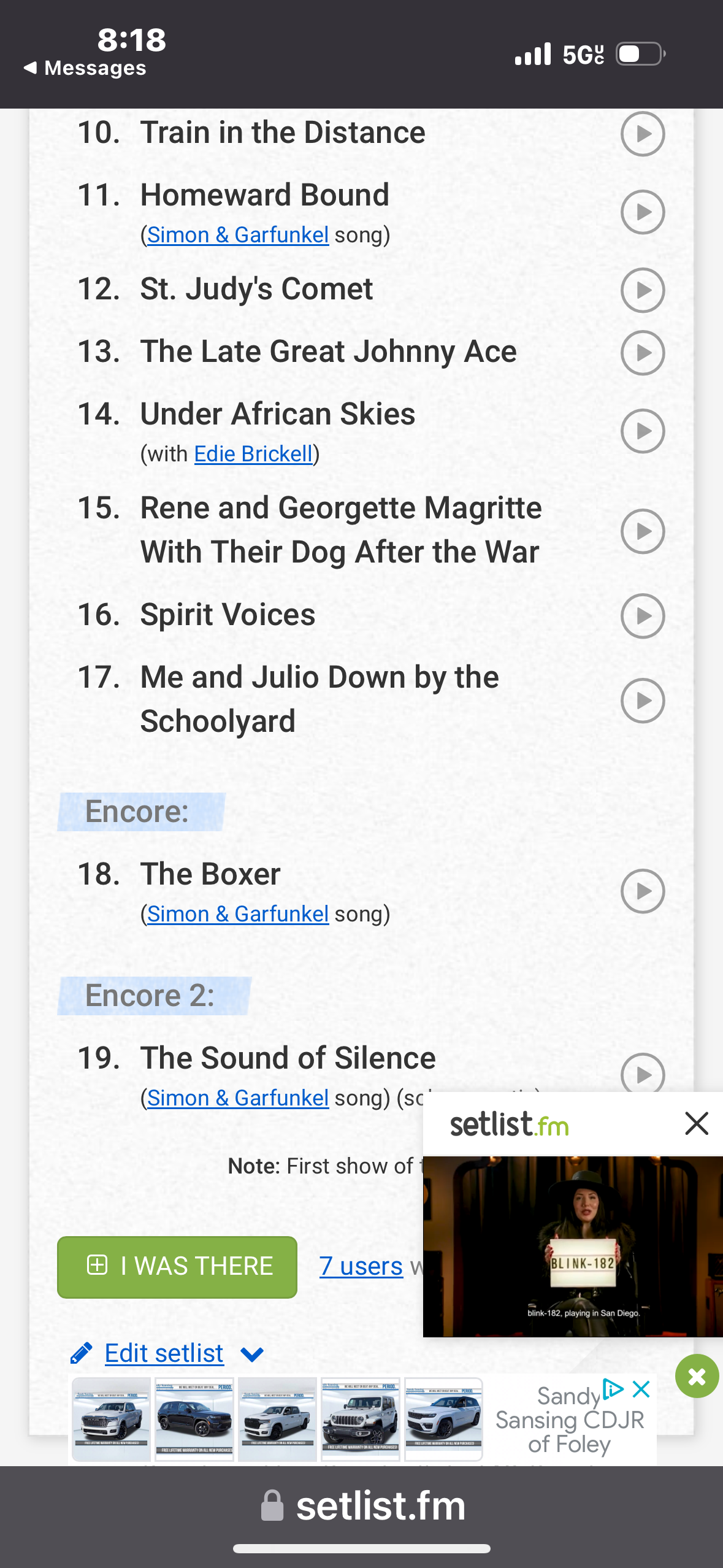Image resolution: width=723 pixels, height=1568 pixels.
Task: Play Me and Julio Down by the Schoolyard
Action: pos(642,701)
